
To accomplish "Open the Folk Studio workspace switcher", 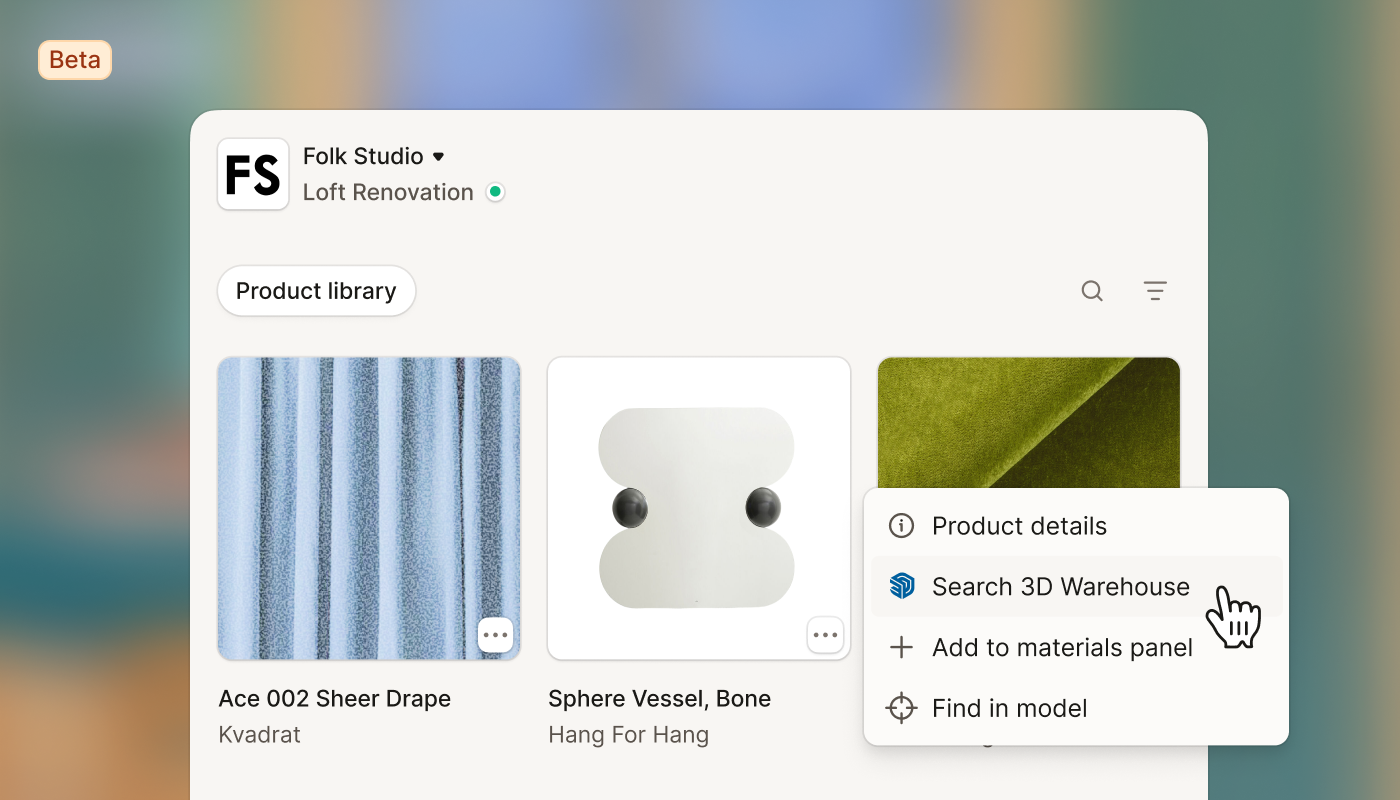I will pos(374,157).
